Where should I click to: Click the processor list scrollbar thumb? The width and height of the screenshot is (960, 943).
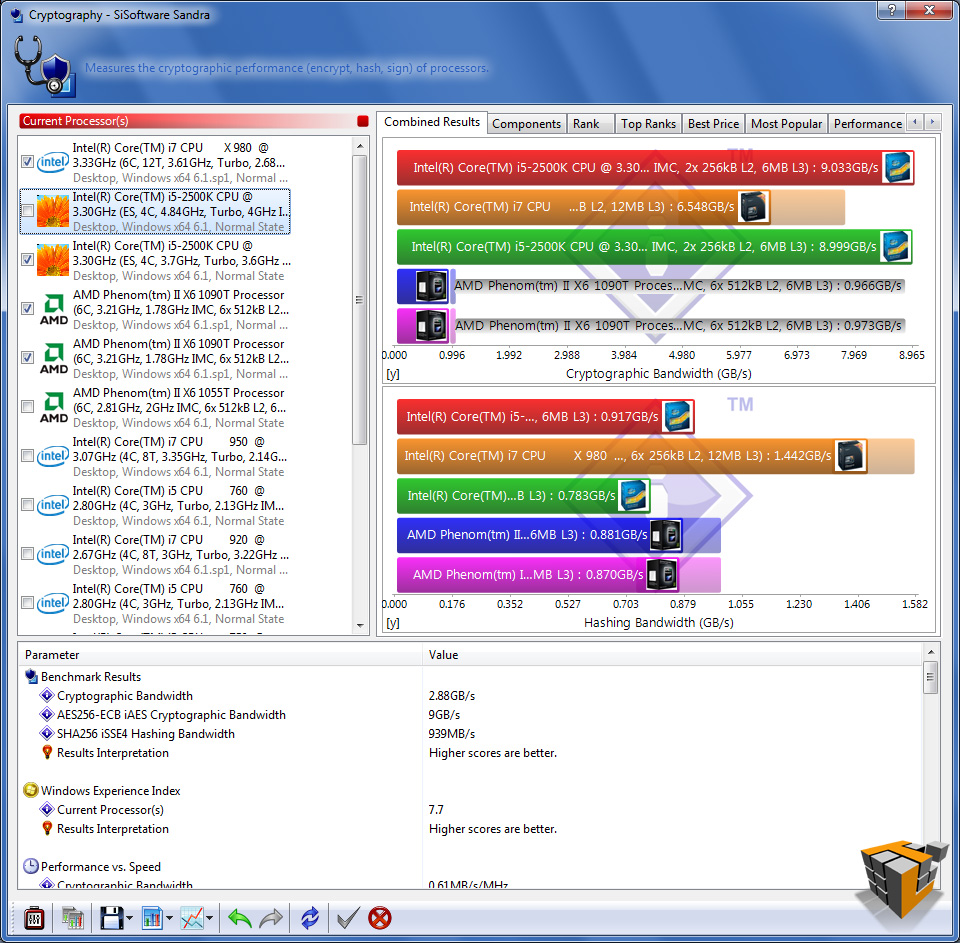pyautogui.click(x=360, y=300)
